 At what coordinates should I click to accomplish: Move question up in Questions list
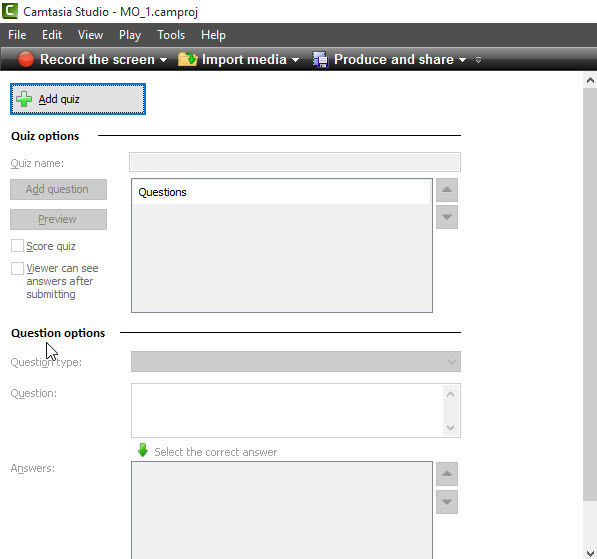447,190
